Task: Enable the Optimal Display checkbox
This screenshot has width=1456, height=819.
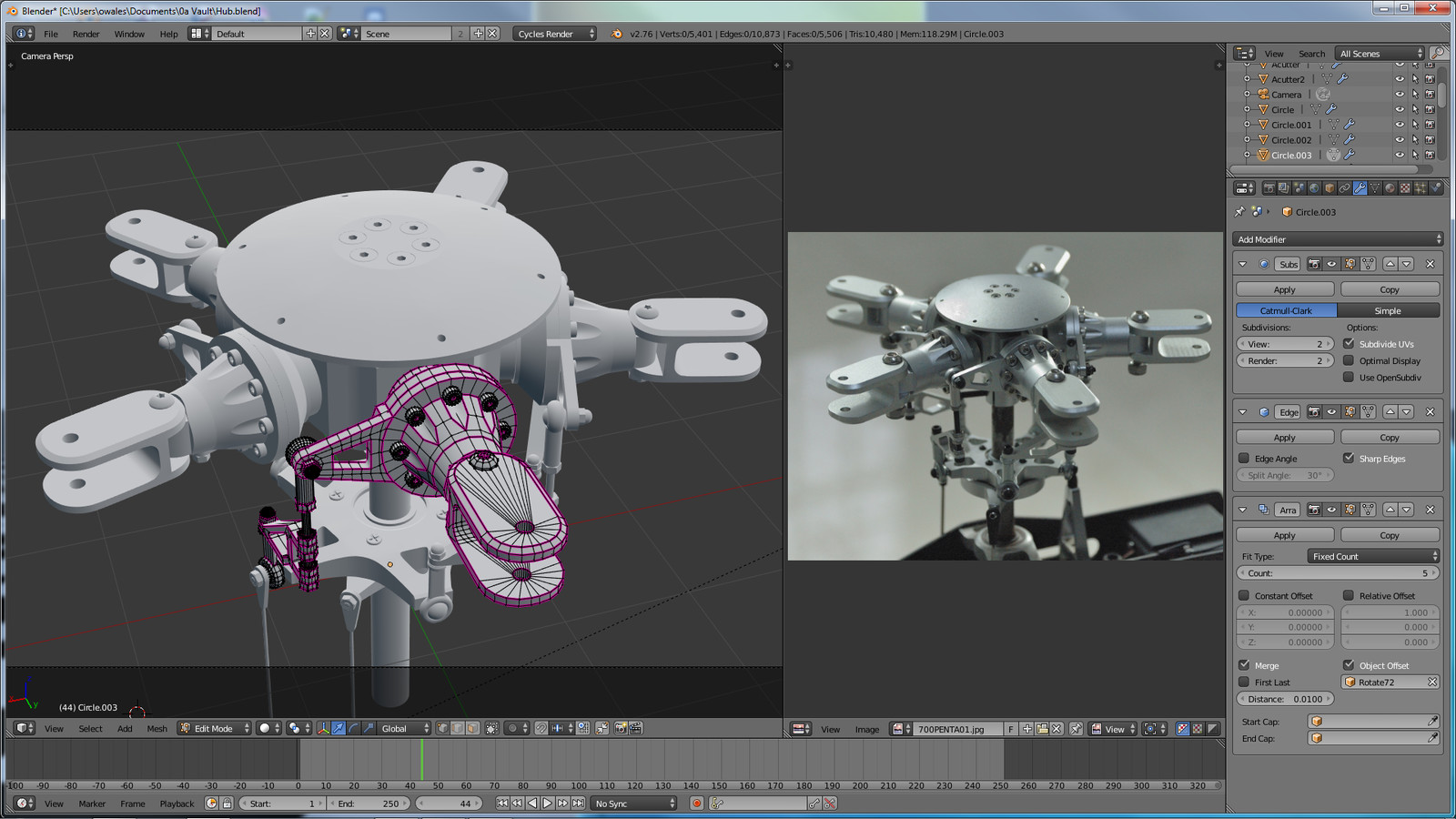Action: coord(1349,360)
